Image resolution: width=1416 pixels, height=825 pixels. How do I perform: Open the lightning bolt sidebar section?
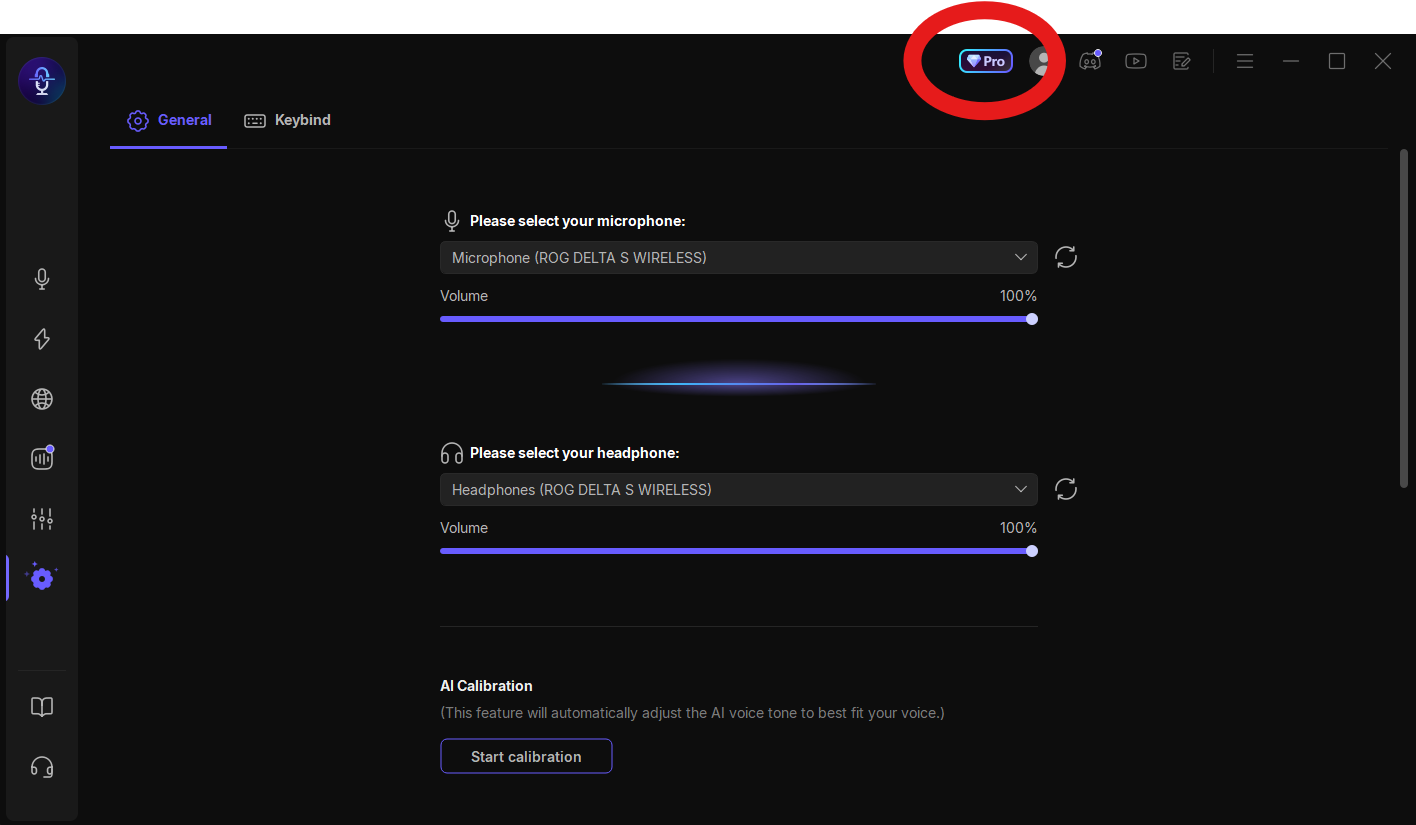pyautogui.click(x=42, y=339)
